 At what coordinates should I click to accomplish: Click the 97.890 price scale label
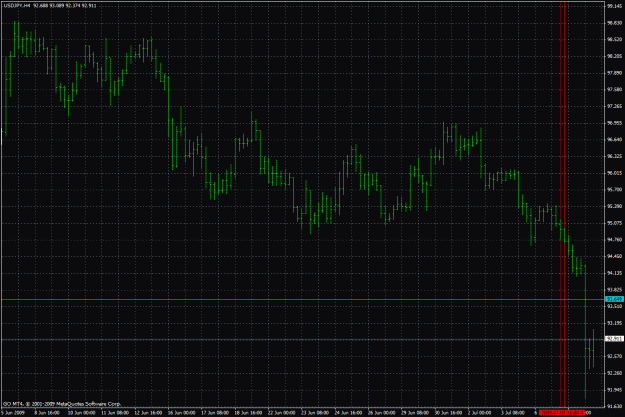click(x=614, y=73)
